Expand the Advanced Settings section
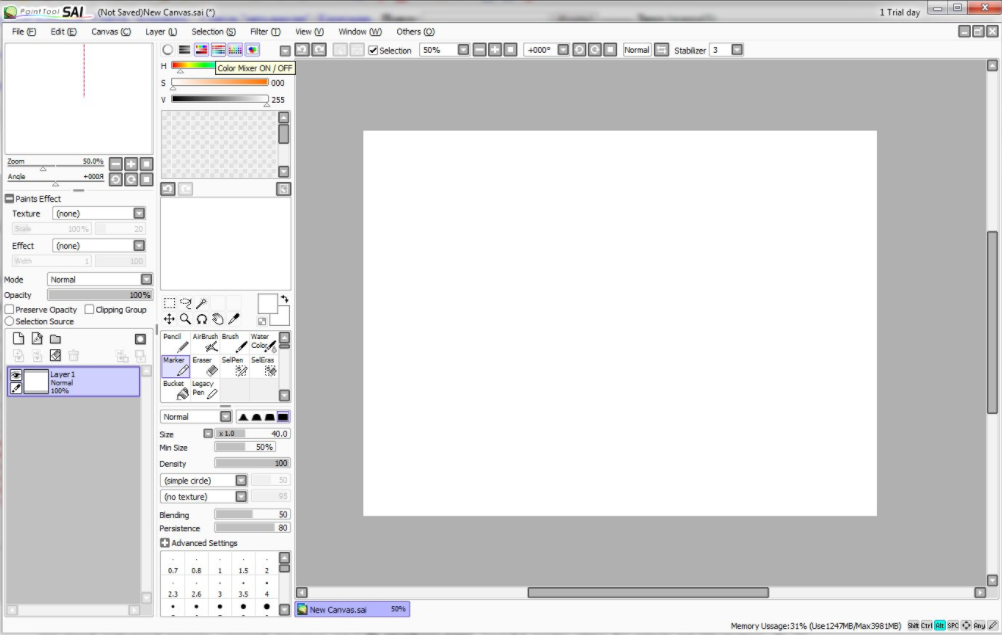Image resolution: width=1002 pixels, height=635 pixels. click(165, 543)
